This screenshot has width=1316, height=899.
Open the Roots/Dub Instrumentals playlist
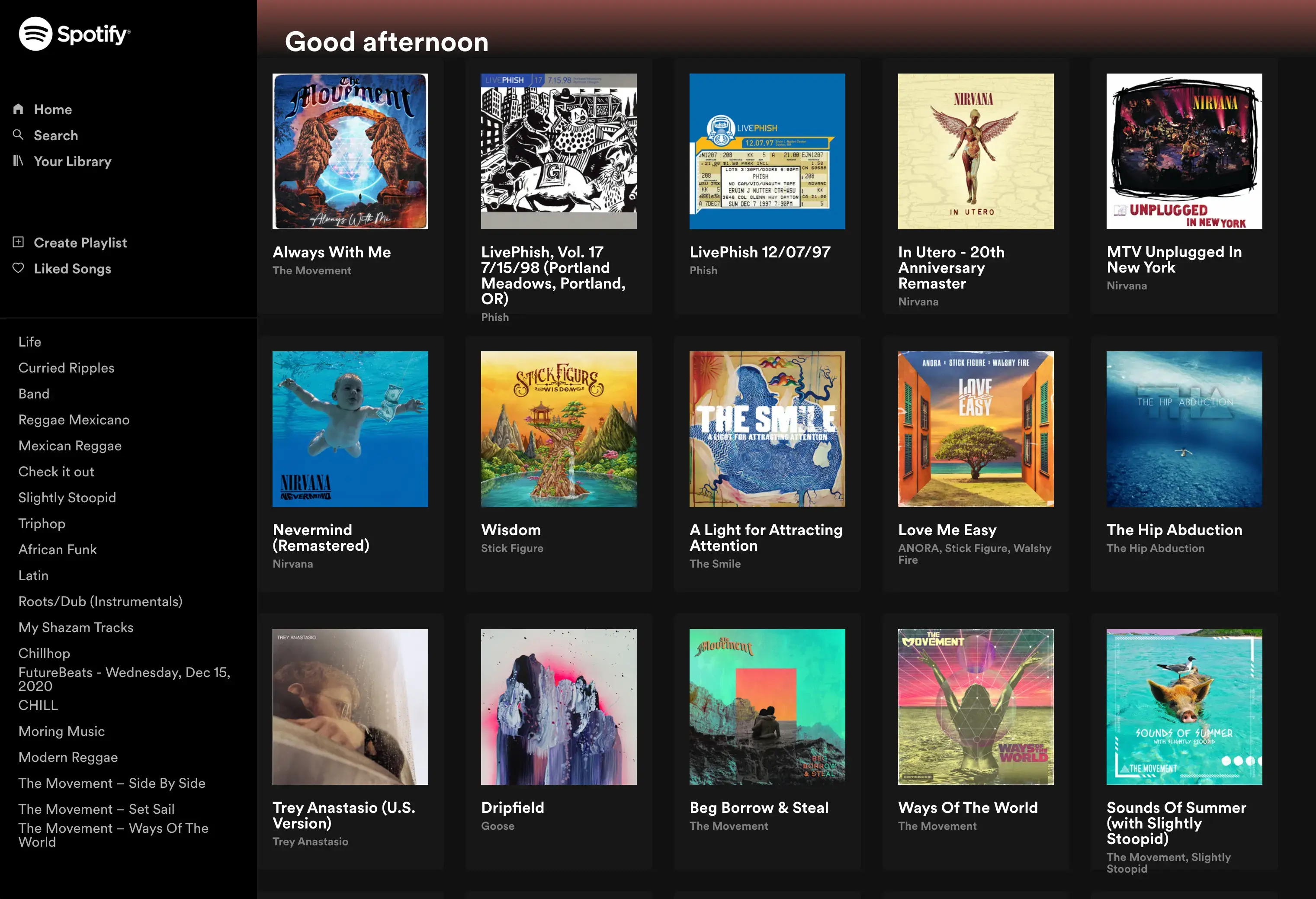coord(101,601)
